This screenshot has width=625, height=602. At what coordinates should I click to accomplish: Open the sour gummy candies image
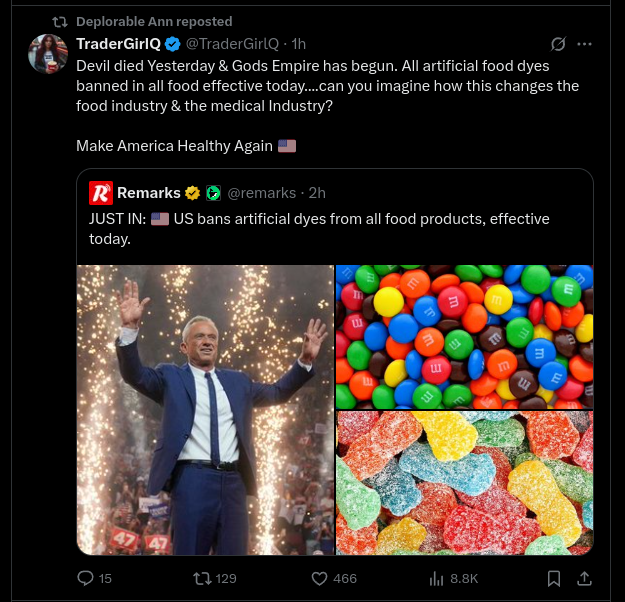(464, 483)
